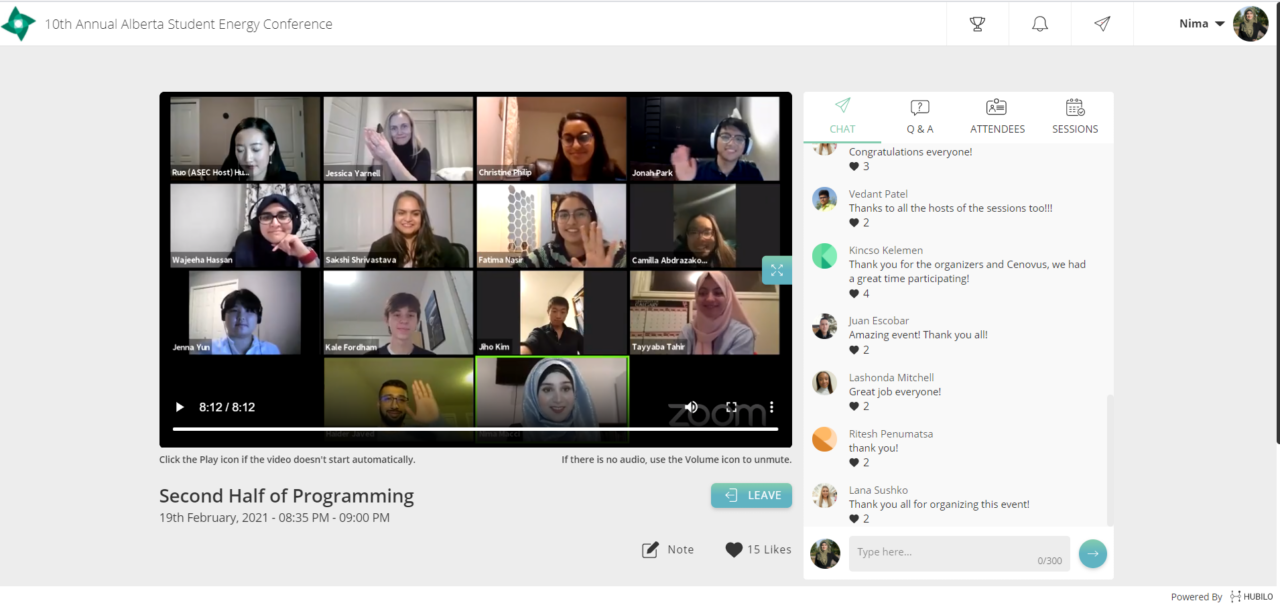The width and height of the screenshot is (1280, 605).
Task: Click the conference logo in the header
Action: click(x=18, y=24)
